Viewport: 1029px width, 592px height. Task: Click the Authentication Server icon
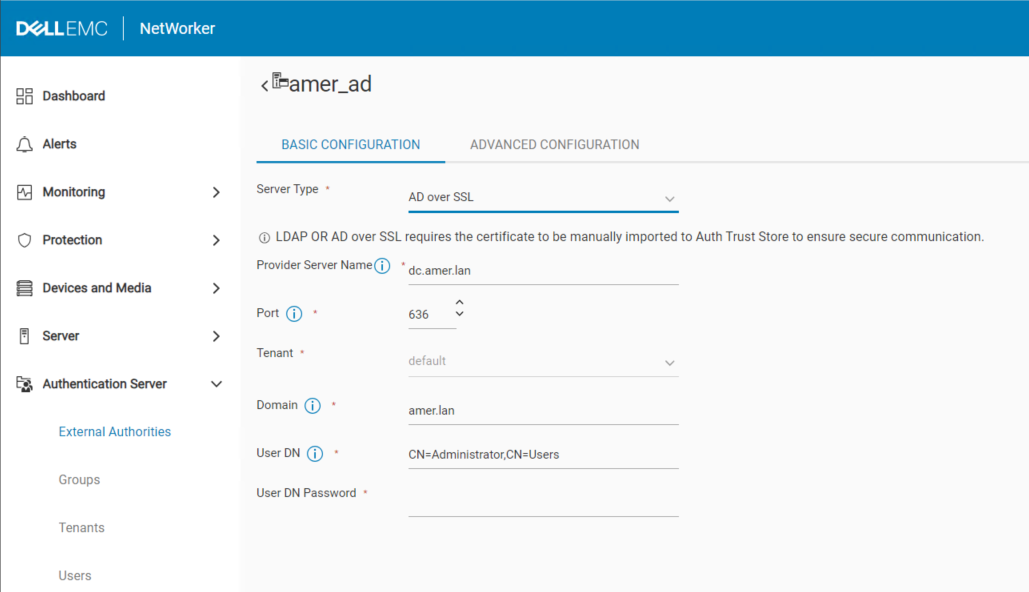[x=25, y=384]
